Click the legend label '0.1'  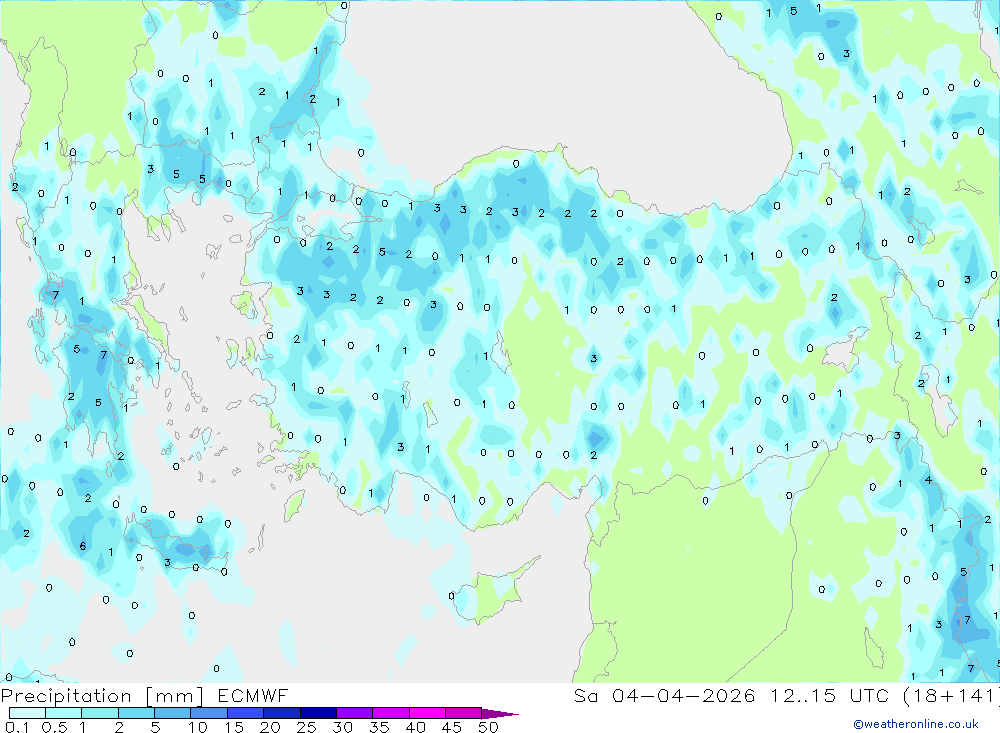[x=17, y=727]
